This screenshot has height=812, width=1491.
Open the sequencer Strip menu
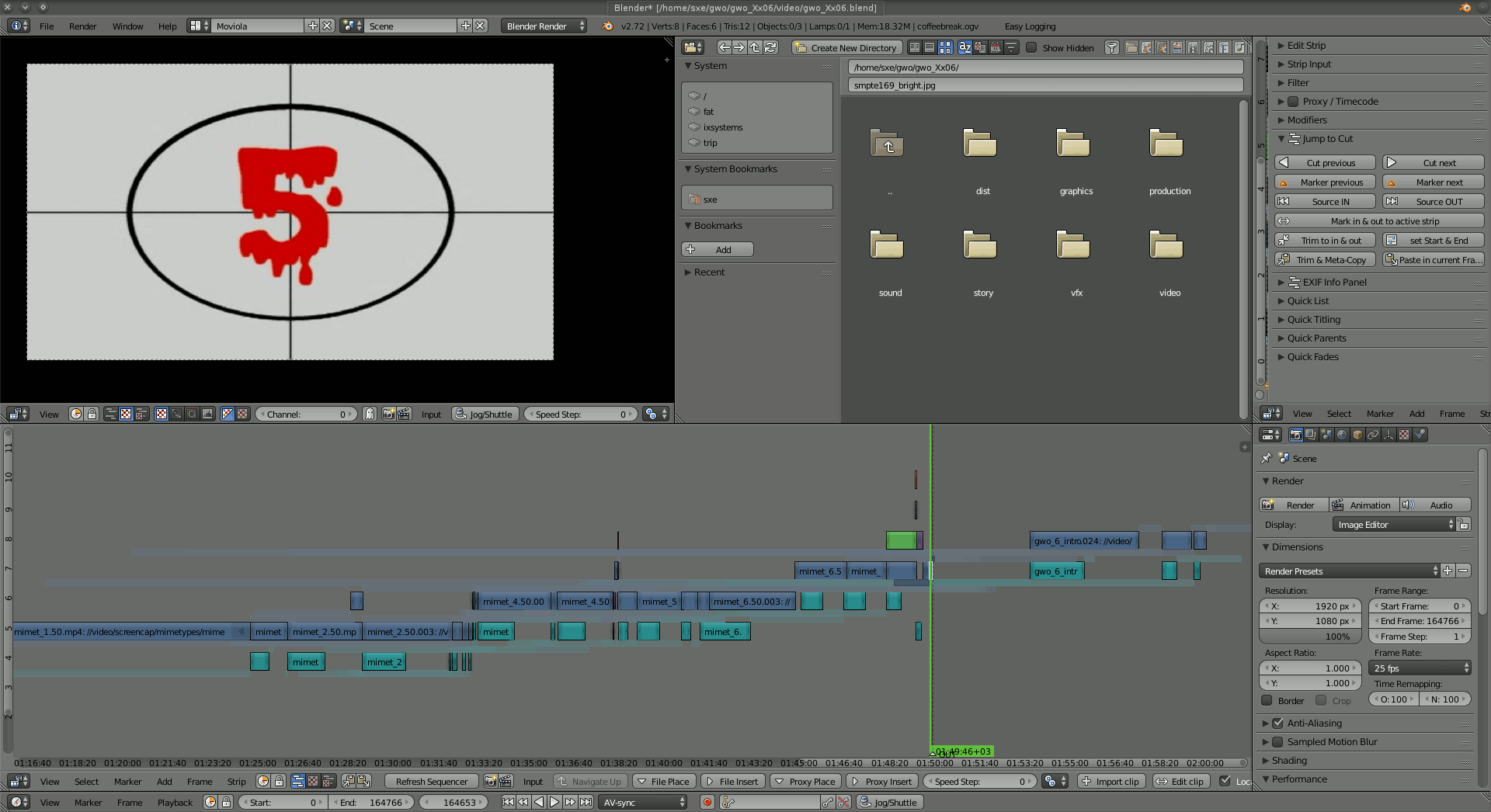coord(236,781)
